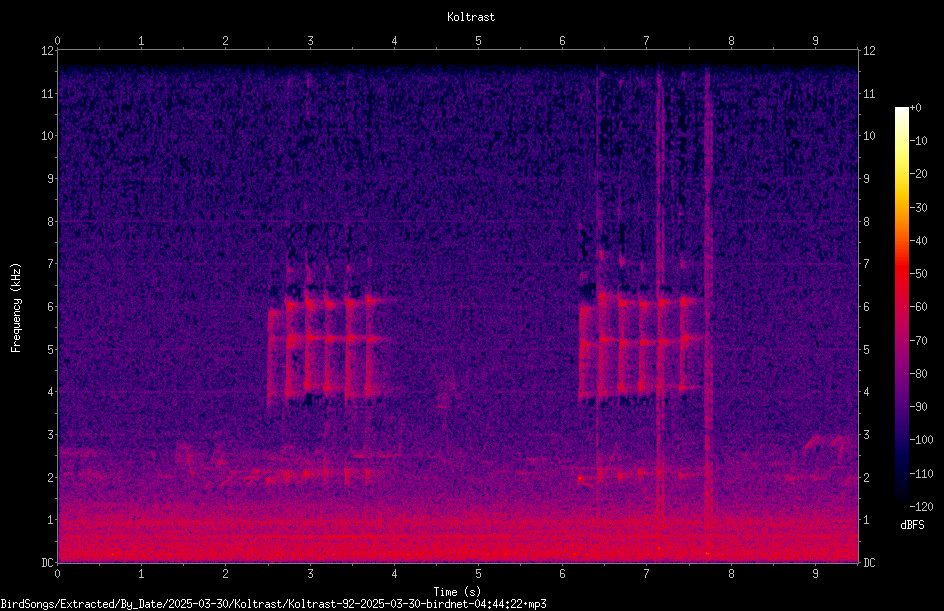Click the "-100" label on the color scale

click(921, 440)
